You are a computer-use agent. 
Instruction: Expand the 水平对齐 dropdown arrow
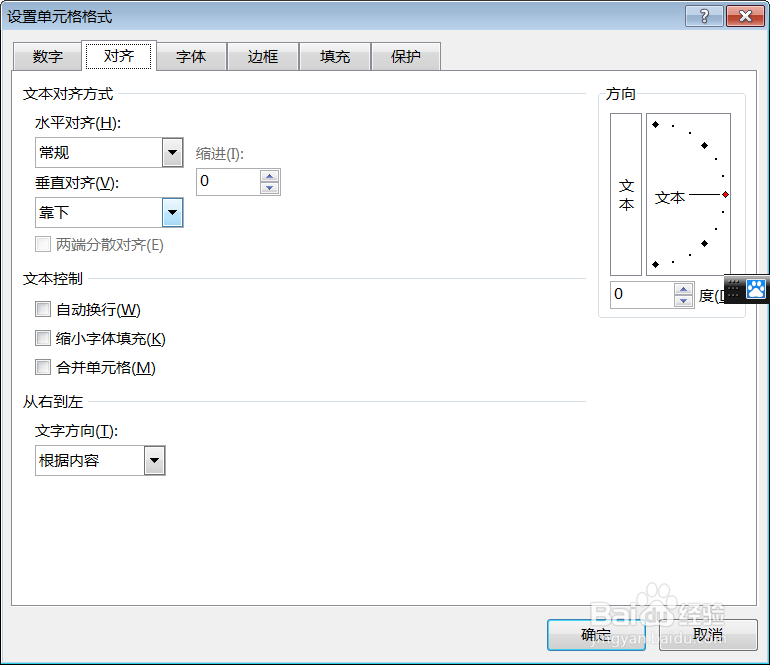pyautogui.click(x=172, y=152)
